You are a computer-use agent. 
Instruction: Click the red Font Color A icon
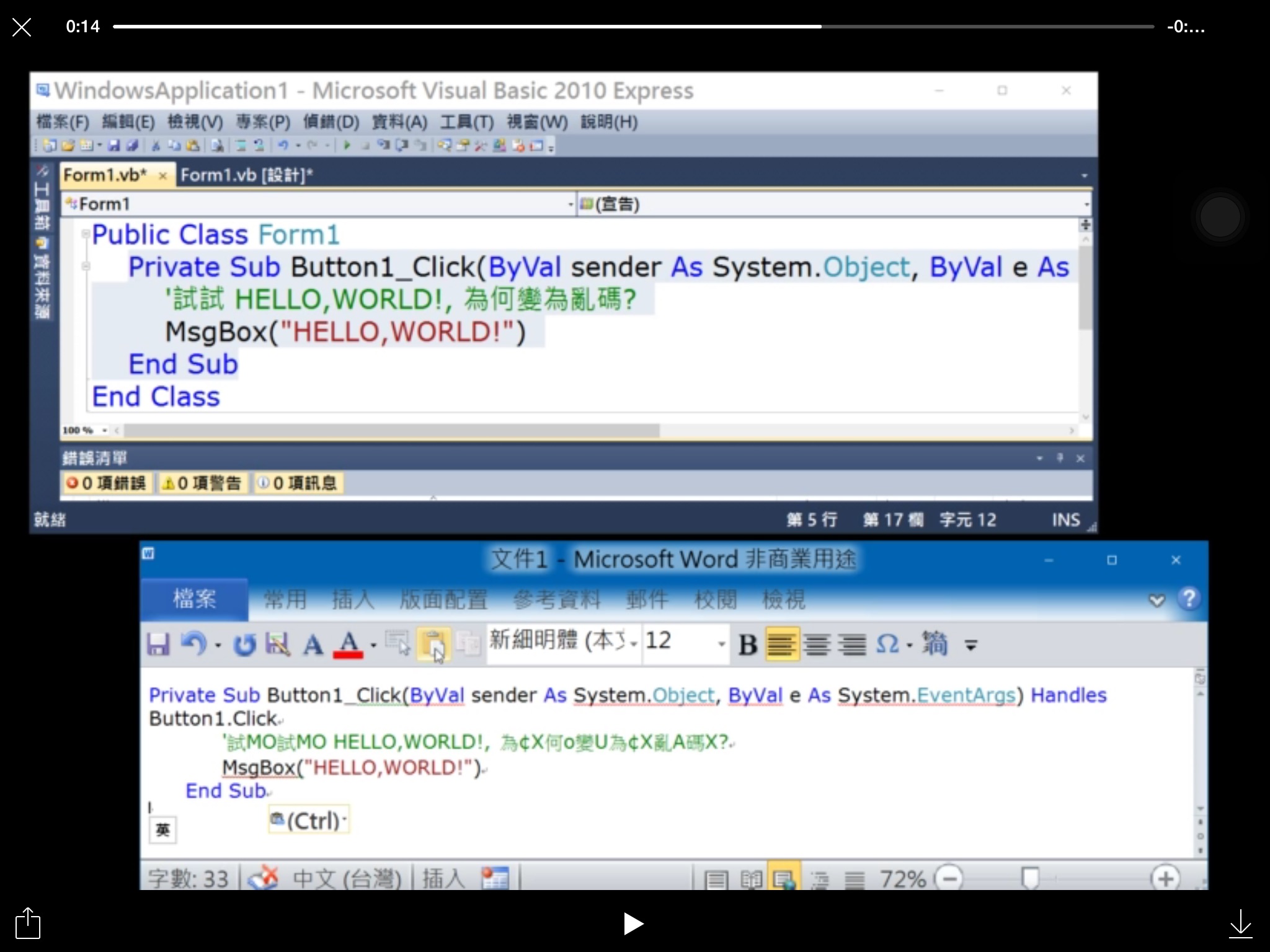(349, 645)
